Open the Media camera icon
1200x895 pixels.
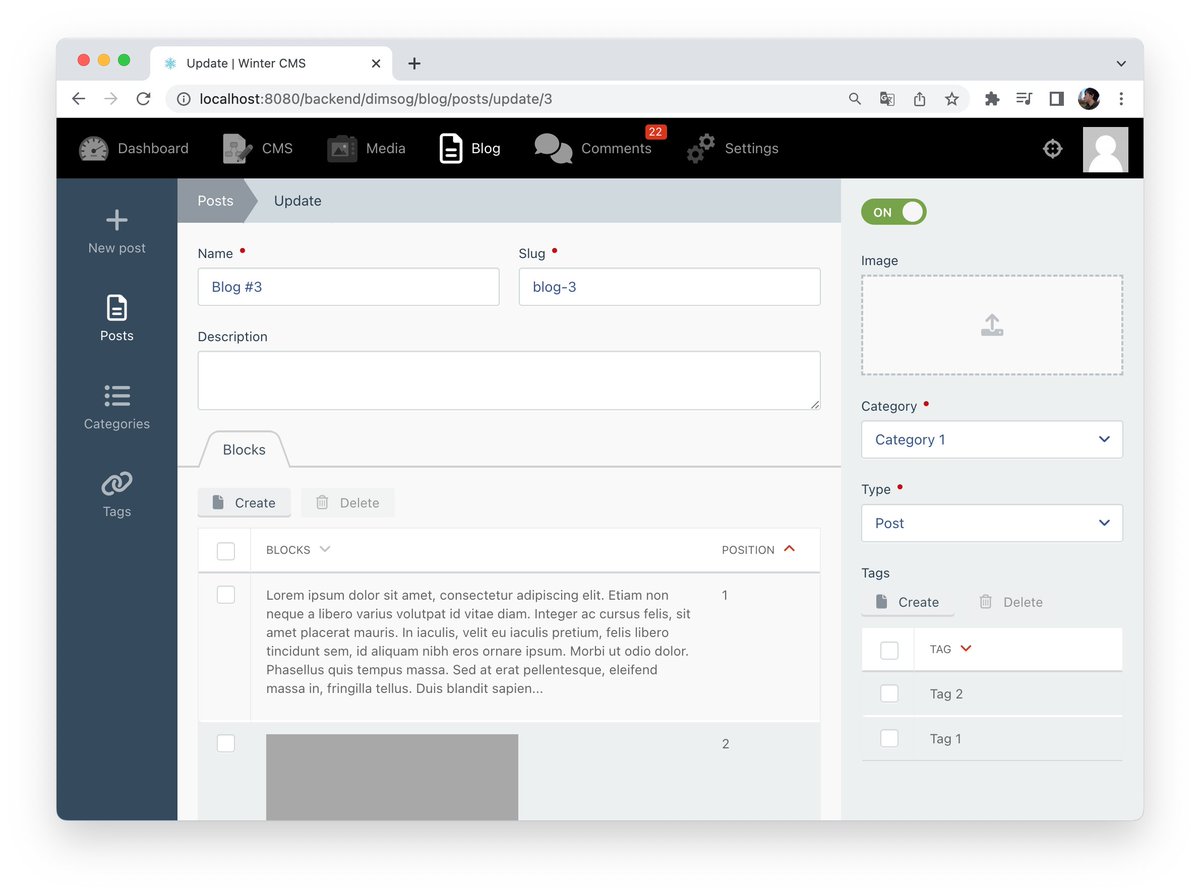click(342, 149)
